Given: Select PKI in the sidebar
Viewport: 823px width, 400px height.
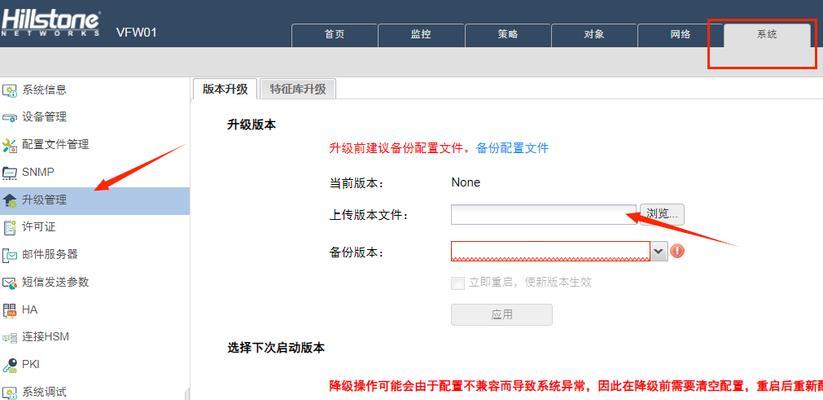Looking at the screenshot, I should pos(30,364).
